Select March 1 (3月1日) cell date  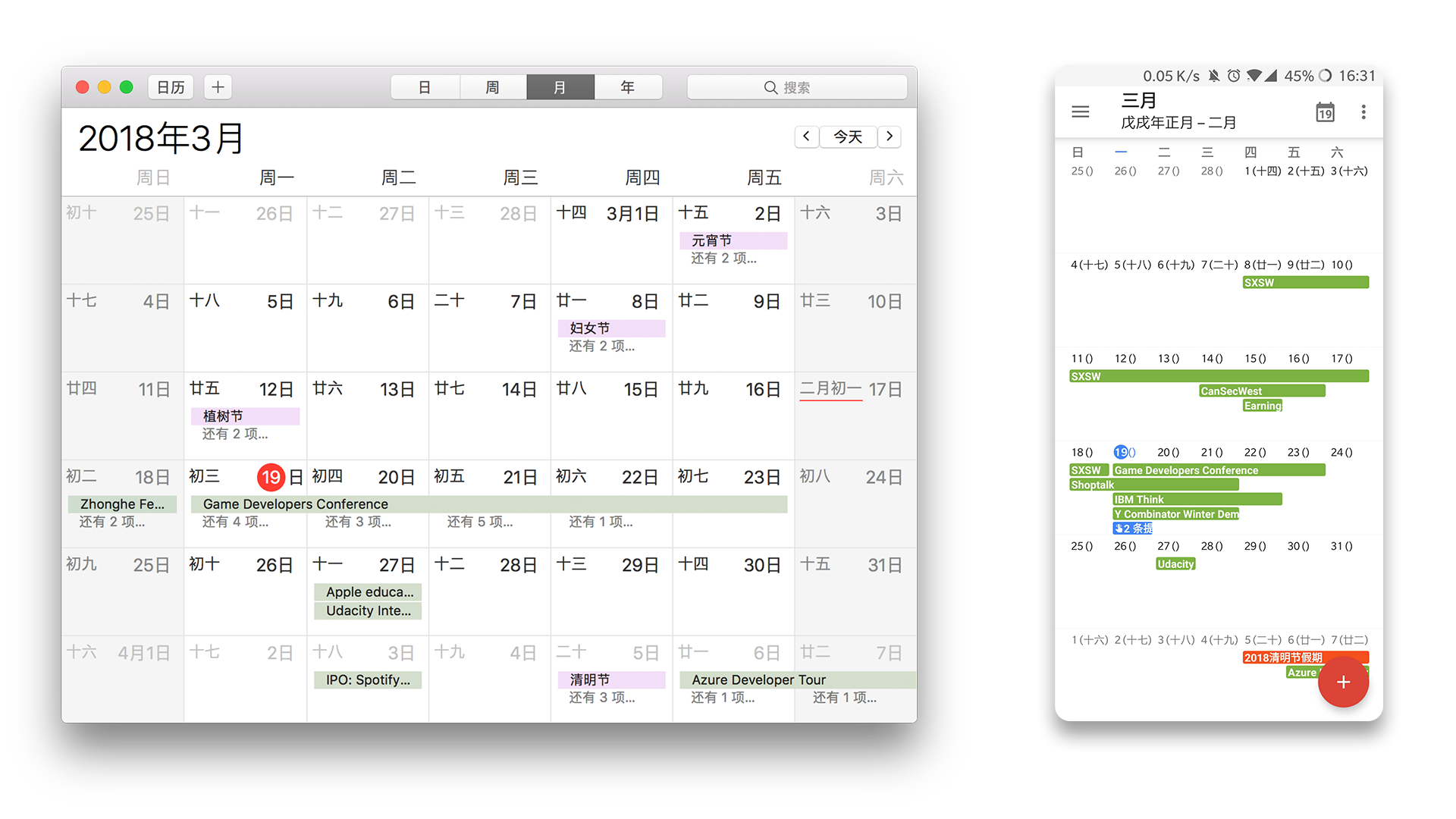click(x=632, y=214)
